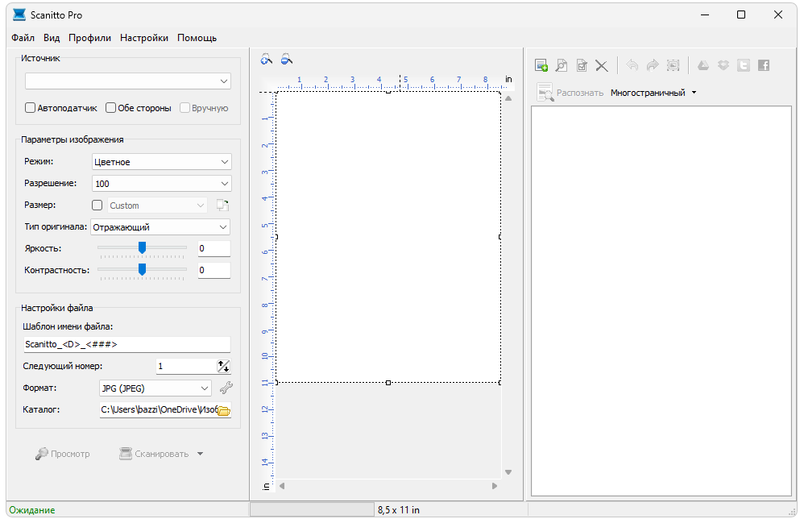
Task: Click the Яркость slider handle
Action: pyautogui.click(x=142, y=247)
